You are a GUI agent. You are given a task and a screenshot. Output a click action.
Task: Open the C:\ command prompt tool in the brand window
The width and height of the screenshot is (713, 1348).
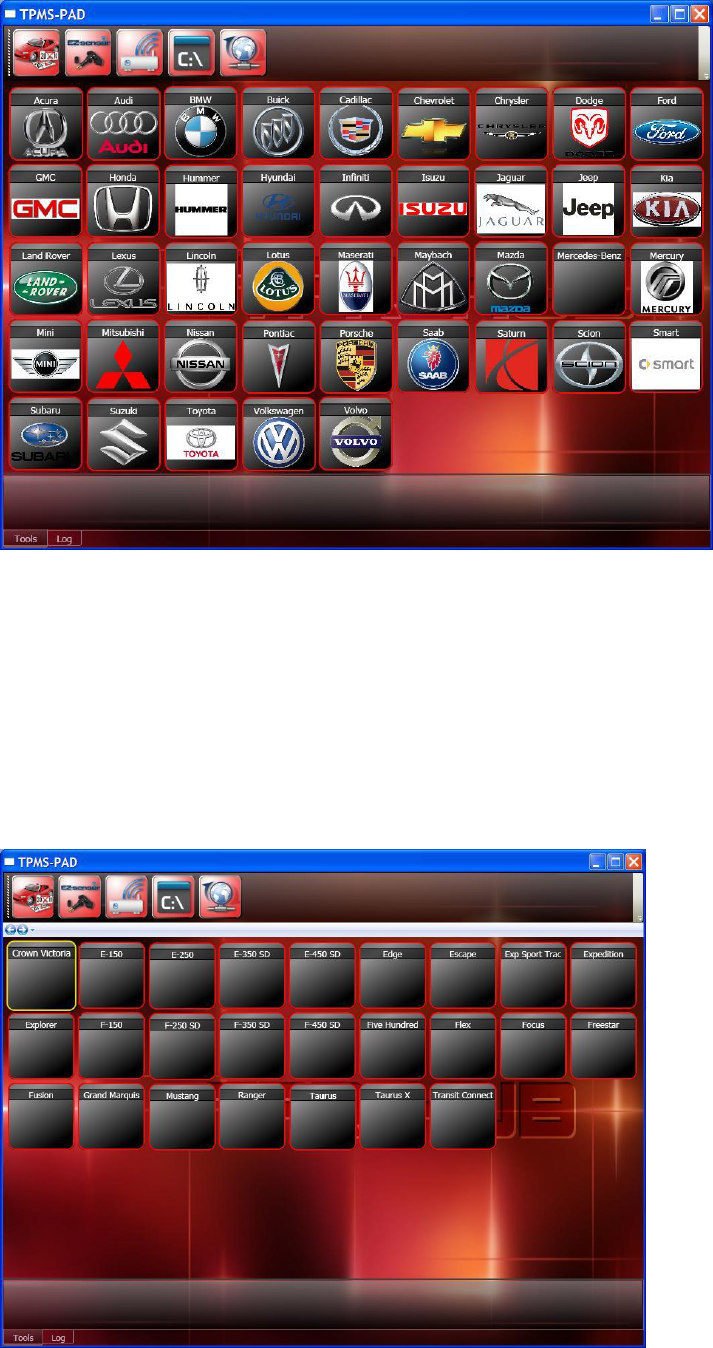pos(191,53)
